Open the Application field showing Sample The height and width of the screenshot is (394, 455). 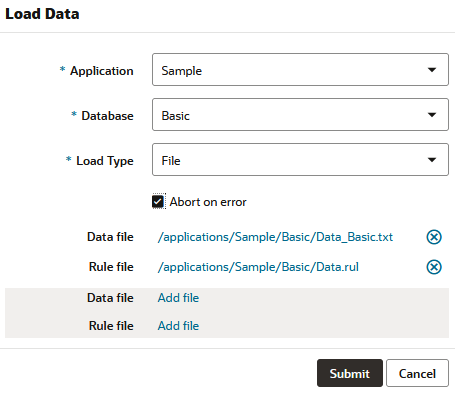[300, 70]
